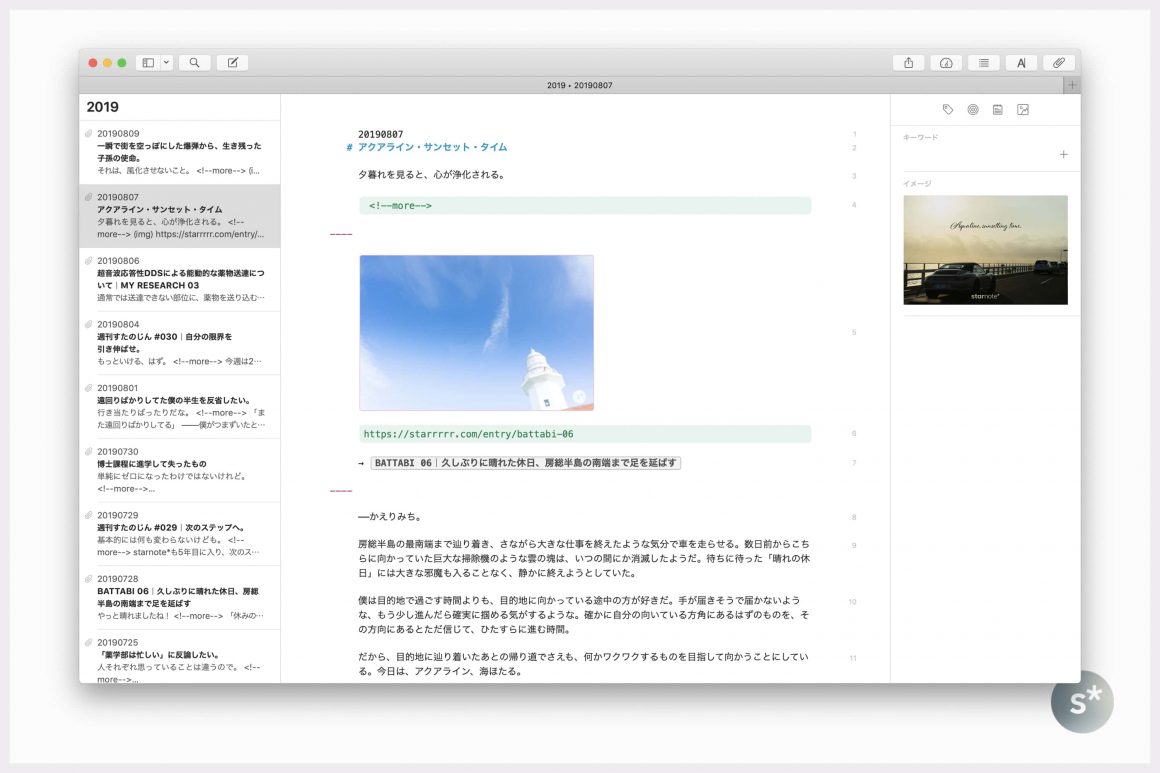Open the share/export icon
Screen dimensions: 1160x773
[908, 63]
